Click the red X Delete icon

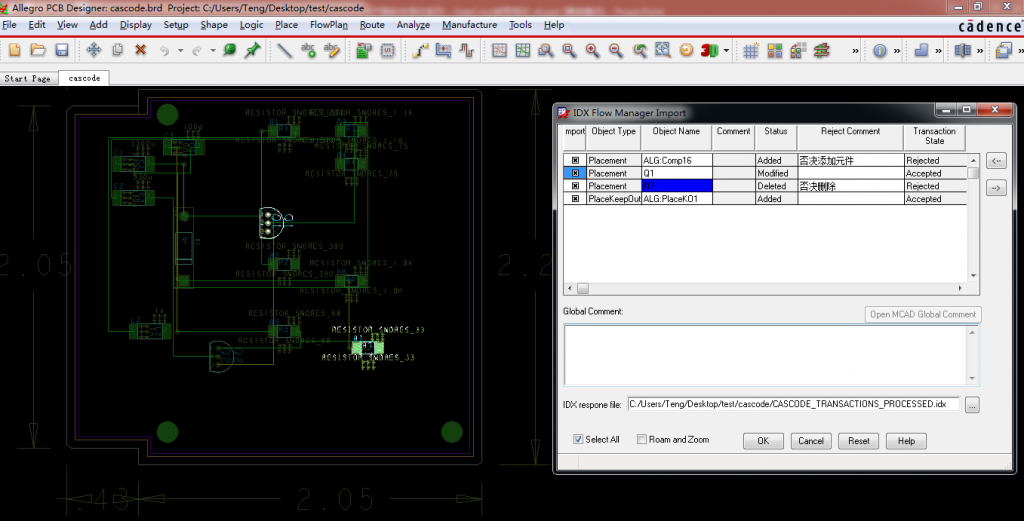coord(140,50)
